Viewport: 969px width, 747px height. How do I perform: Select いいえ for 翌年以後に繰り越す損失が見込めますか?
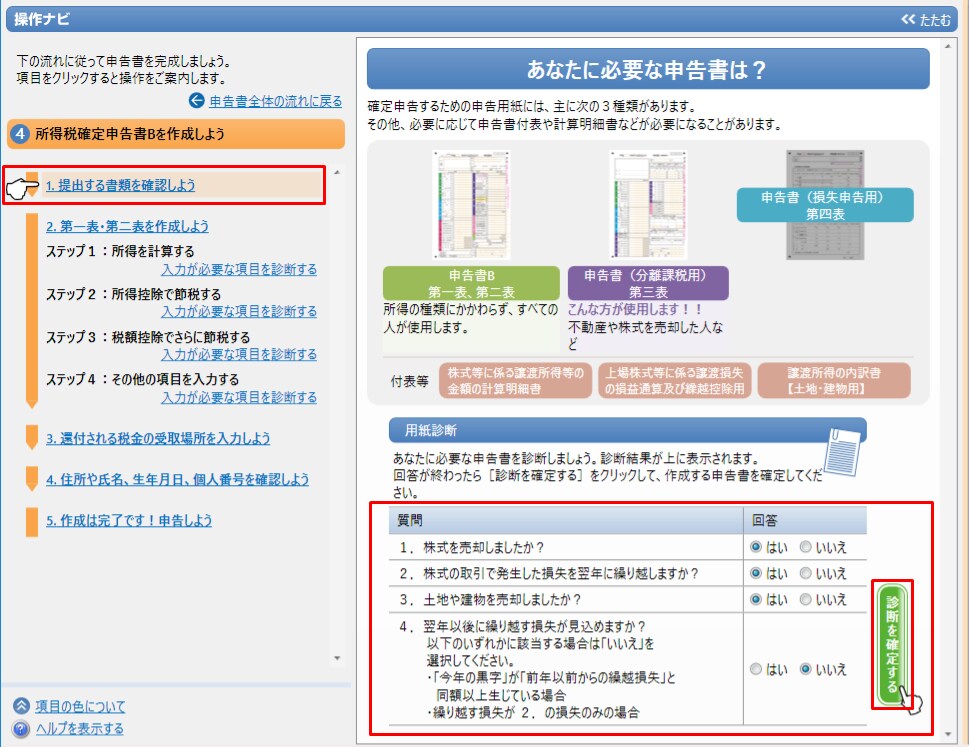point(805,669)
